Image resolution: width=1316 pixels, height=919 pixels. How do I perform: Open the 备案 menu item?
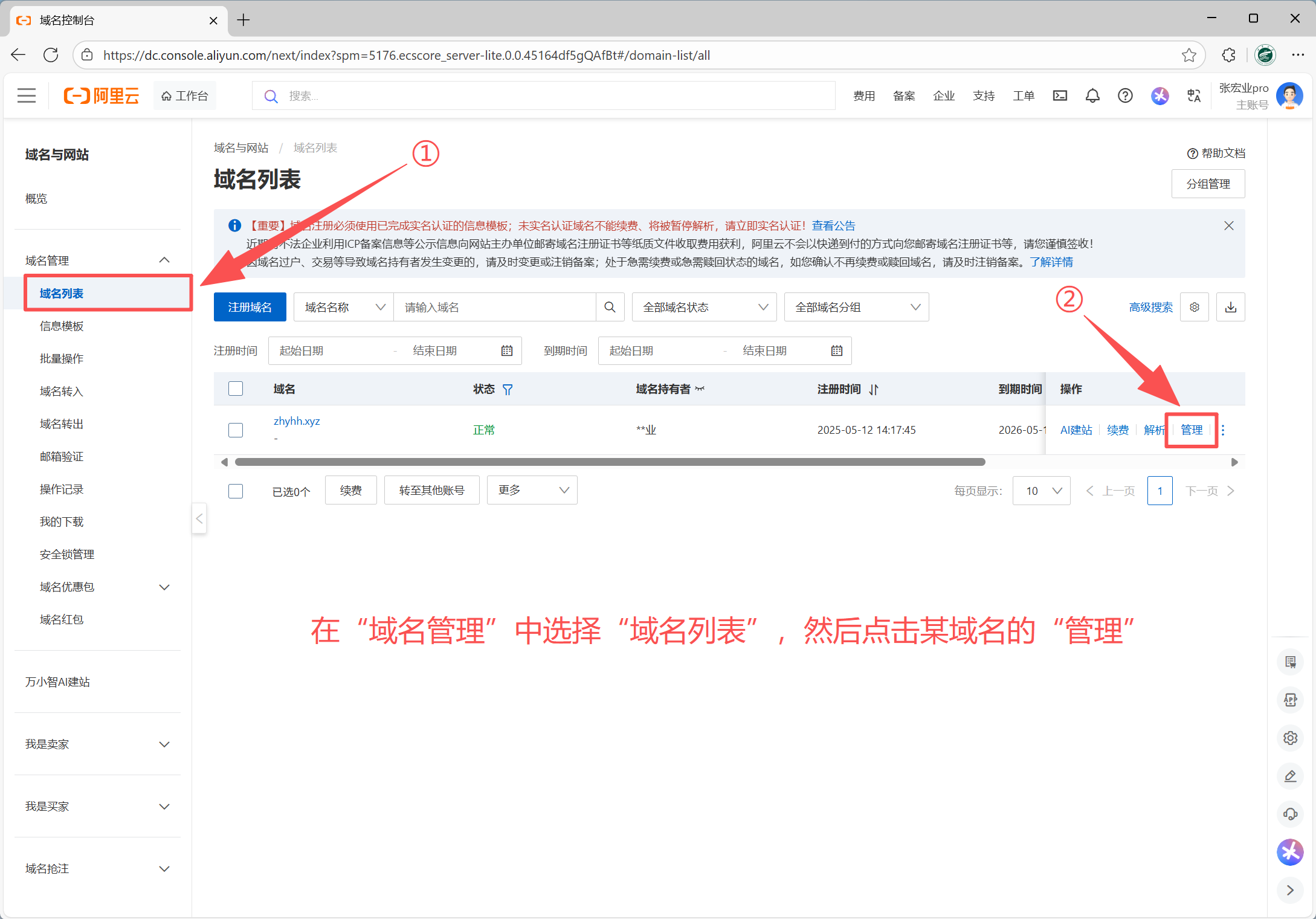click(903, 95)
